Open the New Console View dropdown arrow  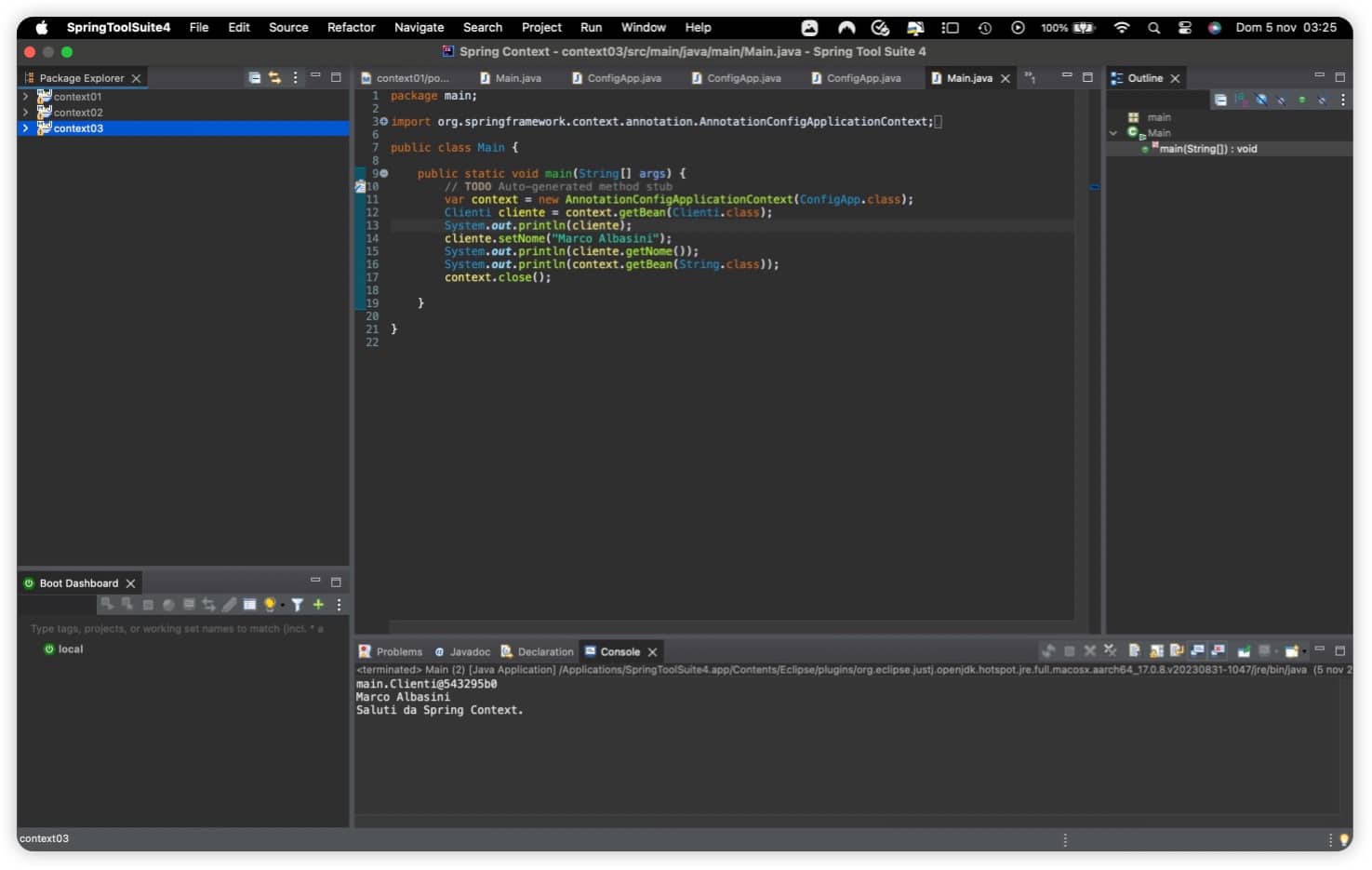1305,651
